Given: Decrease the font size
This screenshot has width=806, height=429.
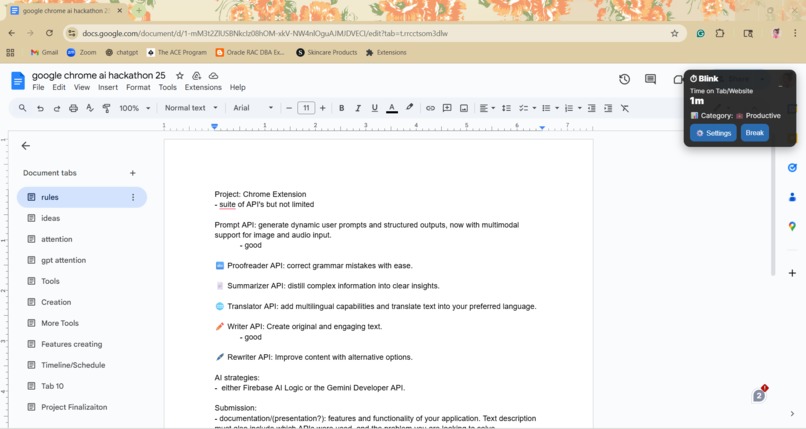Looking at the screenshot, I should (x=289, y=108).
